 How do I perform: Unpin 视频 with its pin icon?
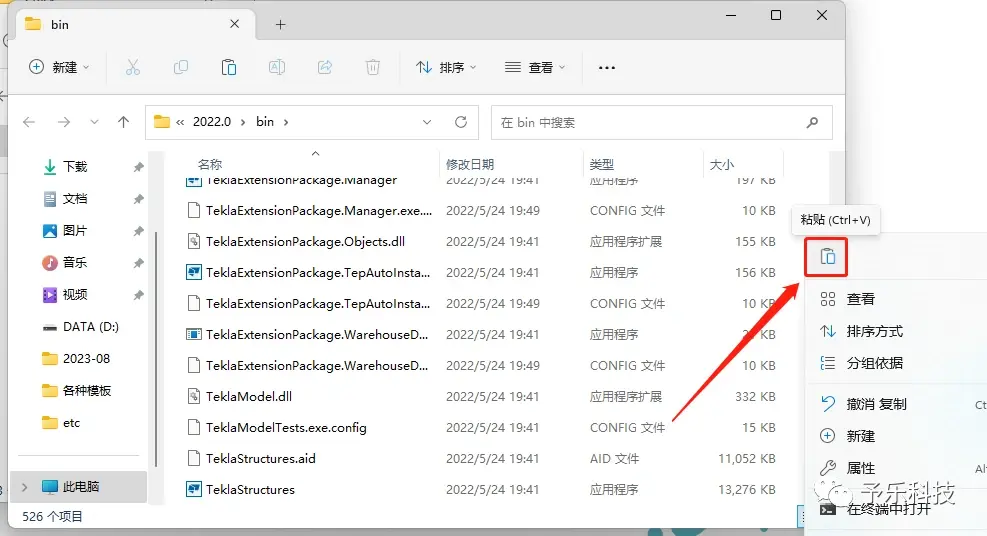(x=138, y=295)
